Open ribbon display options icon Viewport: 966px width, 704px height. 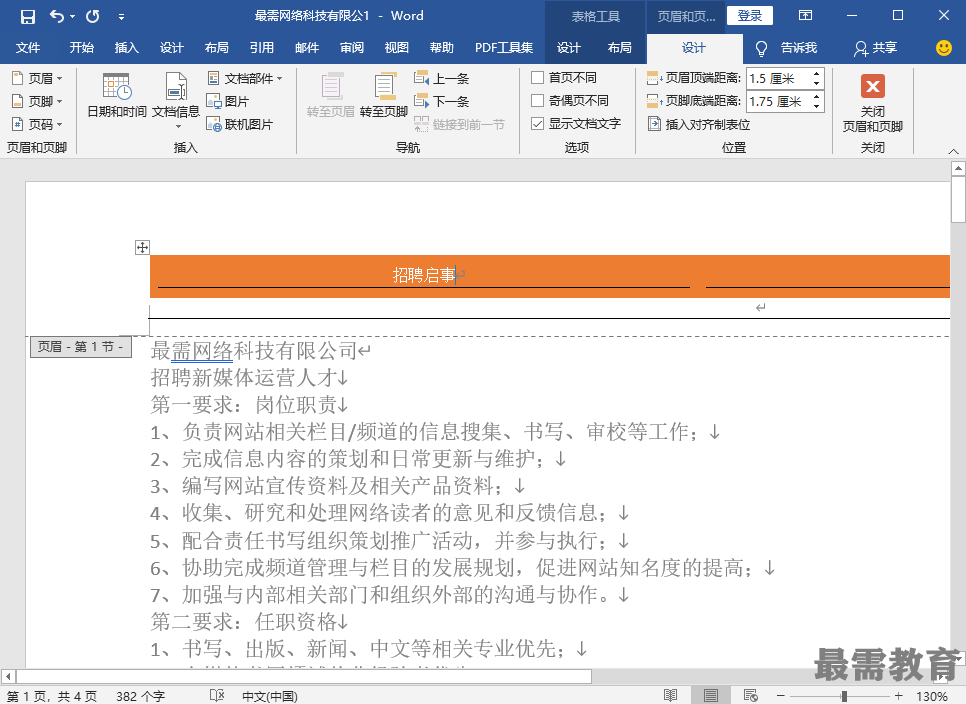(805, 16)
